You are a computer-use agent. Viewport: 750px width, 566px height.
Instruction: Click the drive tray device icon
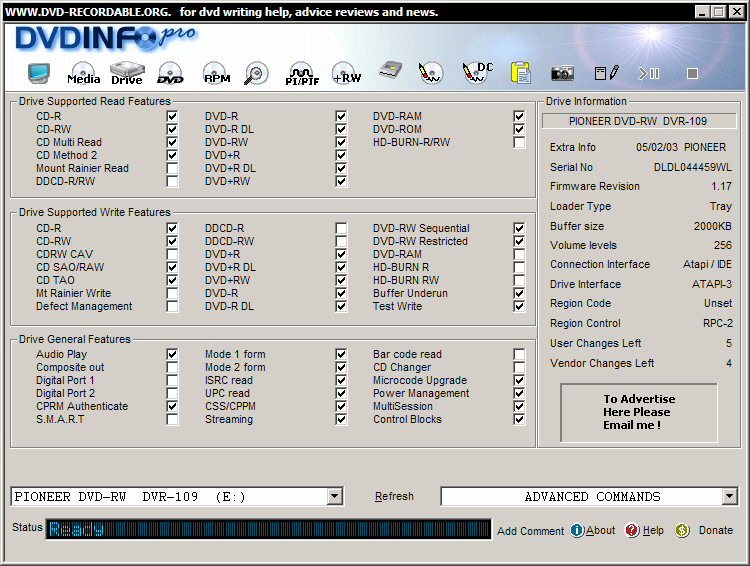(390, 71)
